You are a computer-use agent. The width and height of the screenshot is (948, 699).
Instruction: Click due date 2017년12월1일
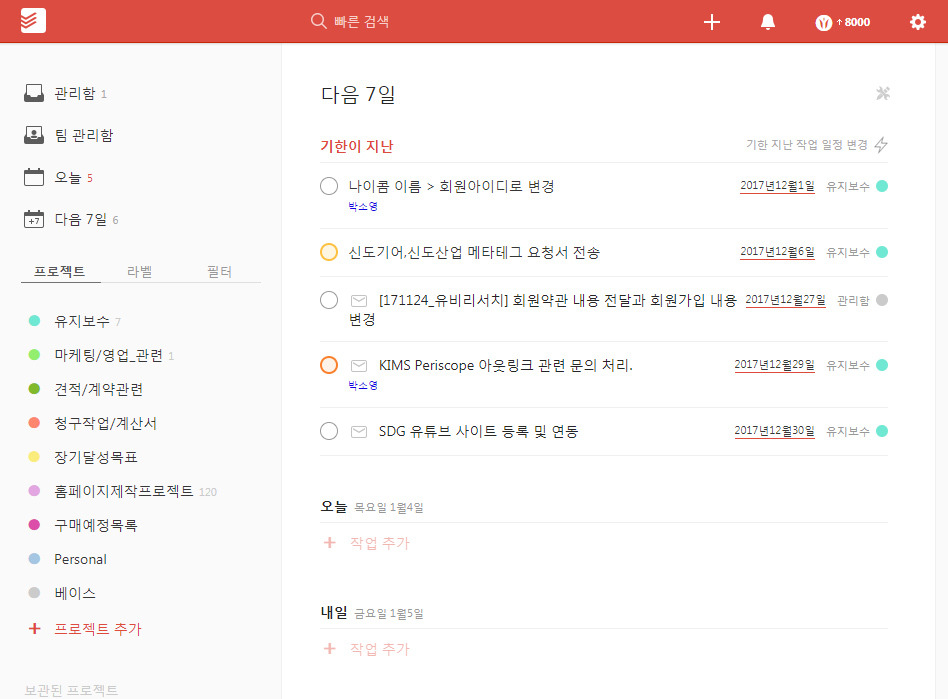coord(778,186)
